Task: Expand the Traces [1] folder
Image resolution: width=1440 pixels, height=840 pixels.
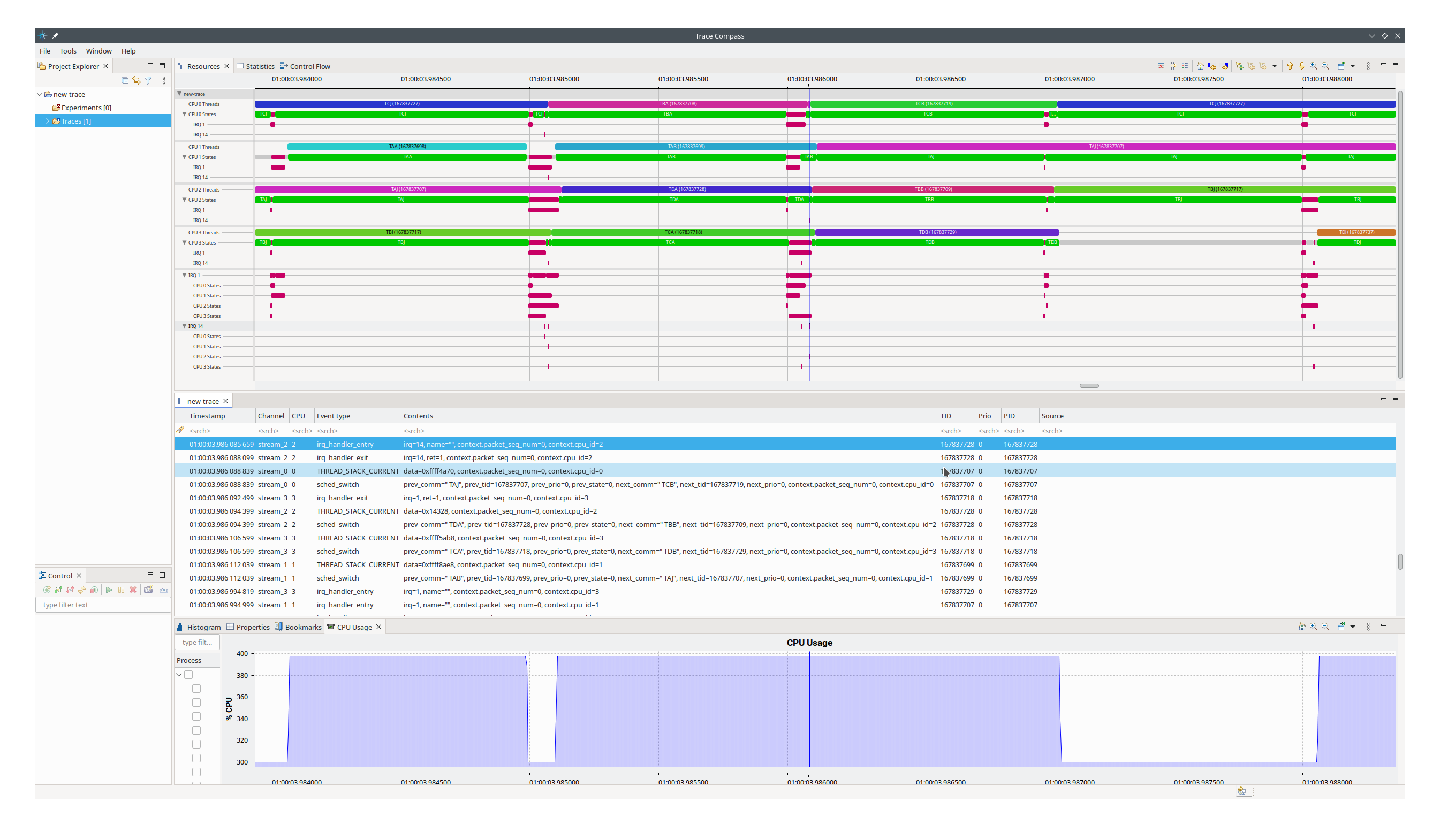Action: 48,121
